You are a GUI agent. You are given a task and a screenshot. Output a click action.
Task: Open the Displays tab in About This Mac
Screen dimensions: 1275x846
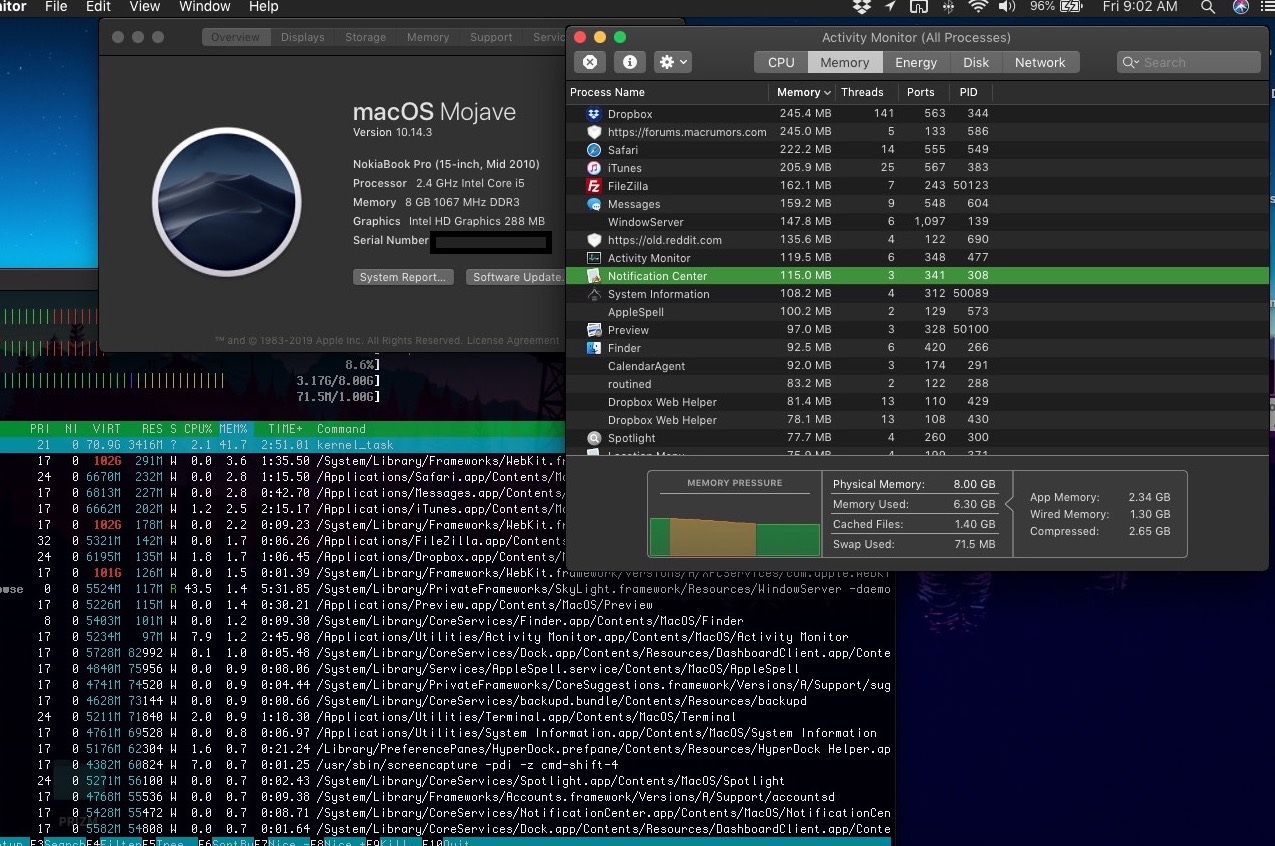point(303,37)
